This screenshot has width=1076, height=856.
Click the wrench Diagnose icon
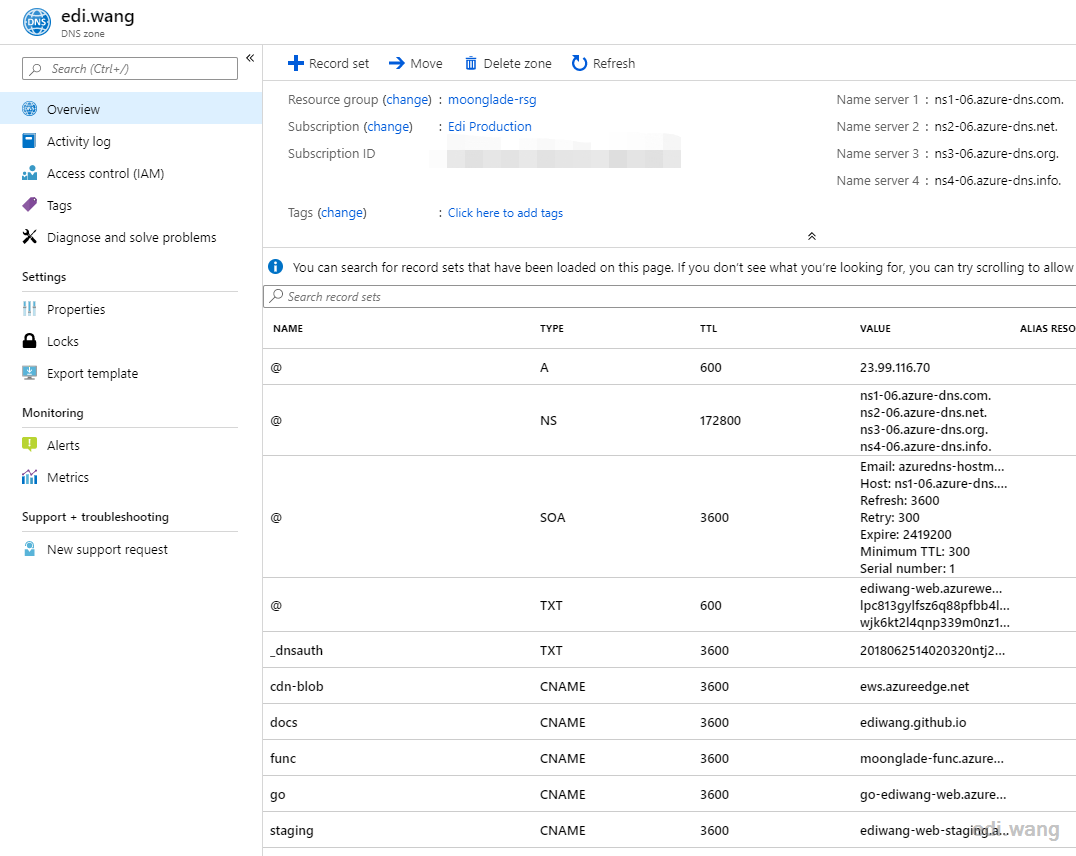click(x=30, y=237)
